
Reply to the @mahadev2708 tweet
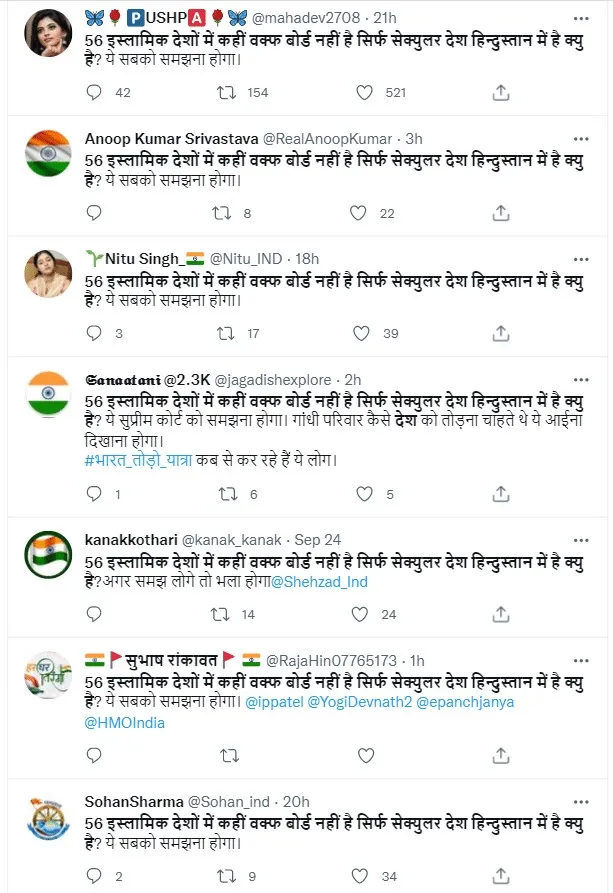pos(95,92)
